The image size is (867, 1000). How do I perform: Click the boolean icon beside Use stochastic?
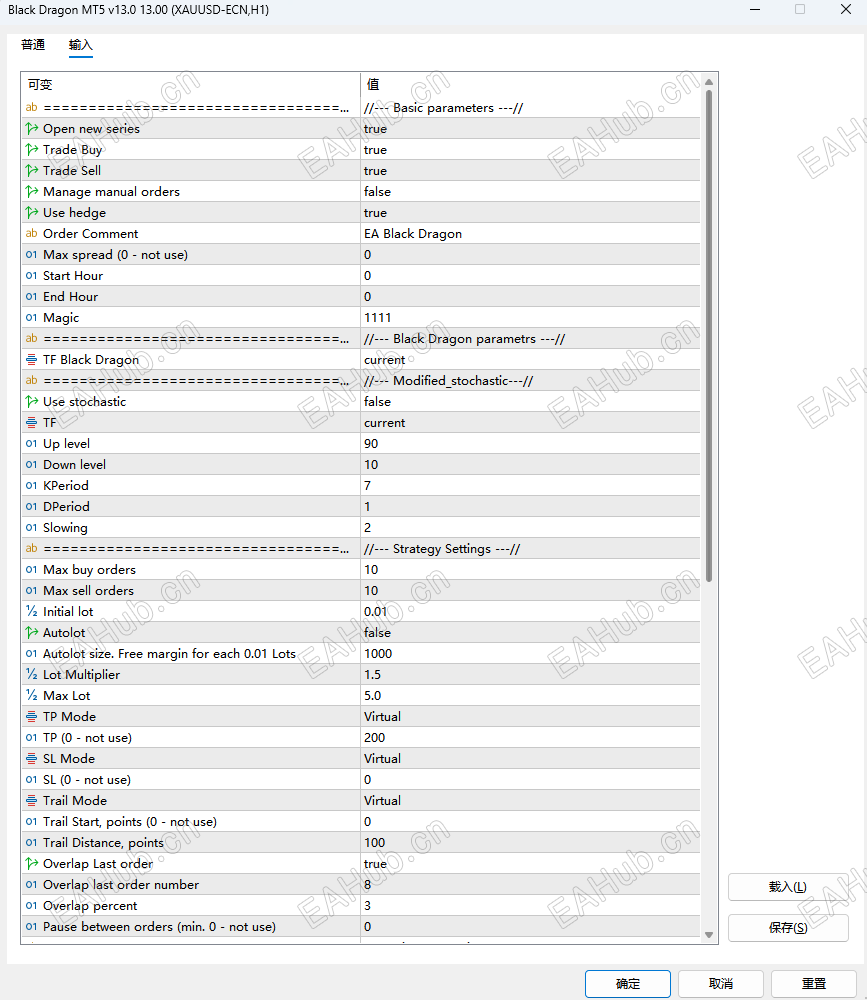[x=32, y=402]
